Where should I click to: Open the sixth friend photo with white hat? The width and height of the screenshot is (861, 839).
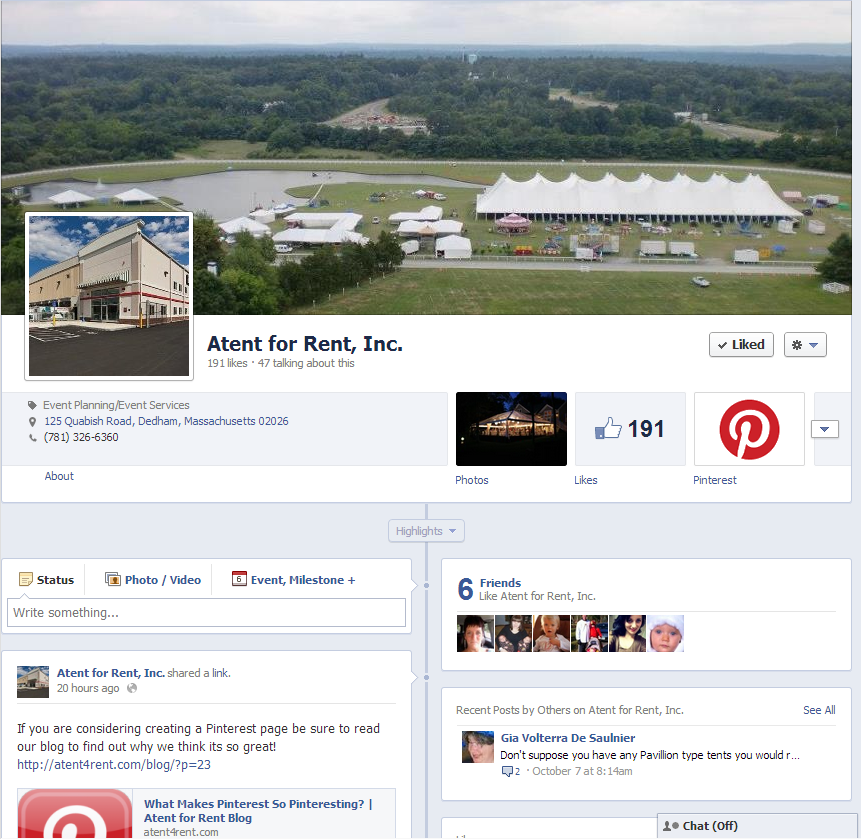pyautogui.click(x=666, y=634)
